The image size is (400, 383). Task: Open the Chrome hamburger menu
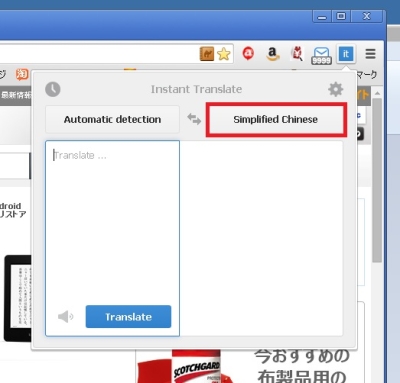[x=370, y=54]
